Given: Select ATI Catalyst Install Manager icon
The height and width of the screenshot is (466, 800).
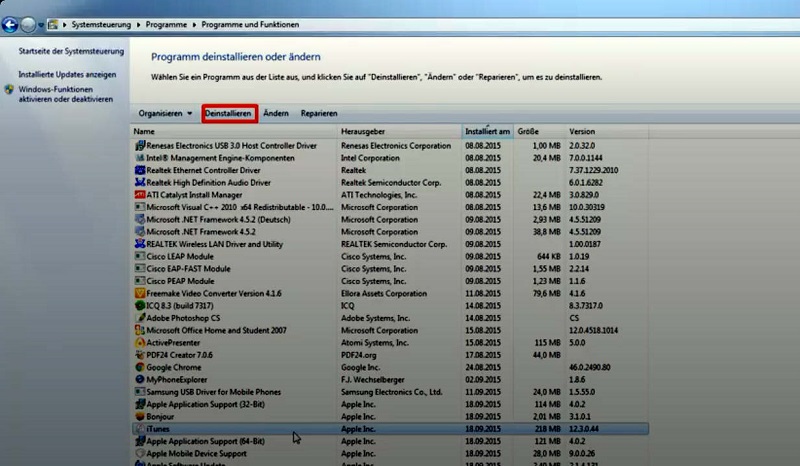Looking at the screenshot, I should click(x=140, y=194).
